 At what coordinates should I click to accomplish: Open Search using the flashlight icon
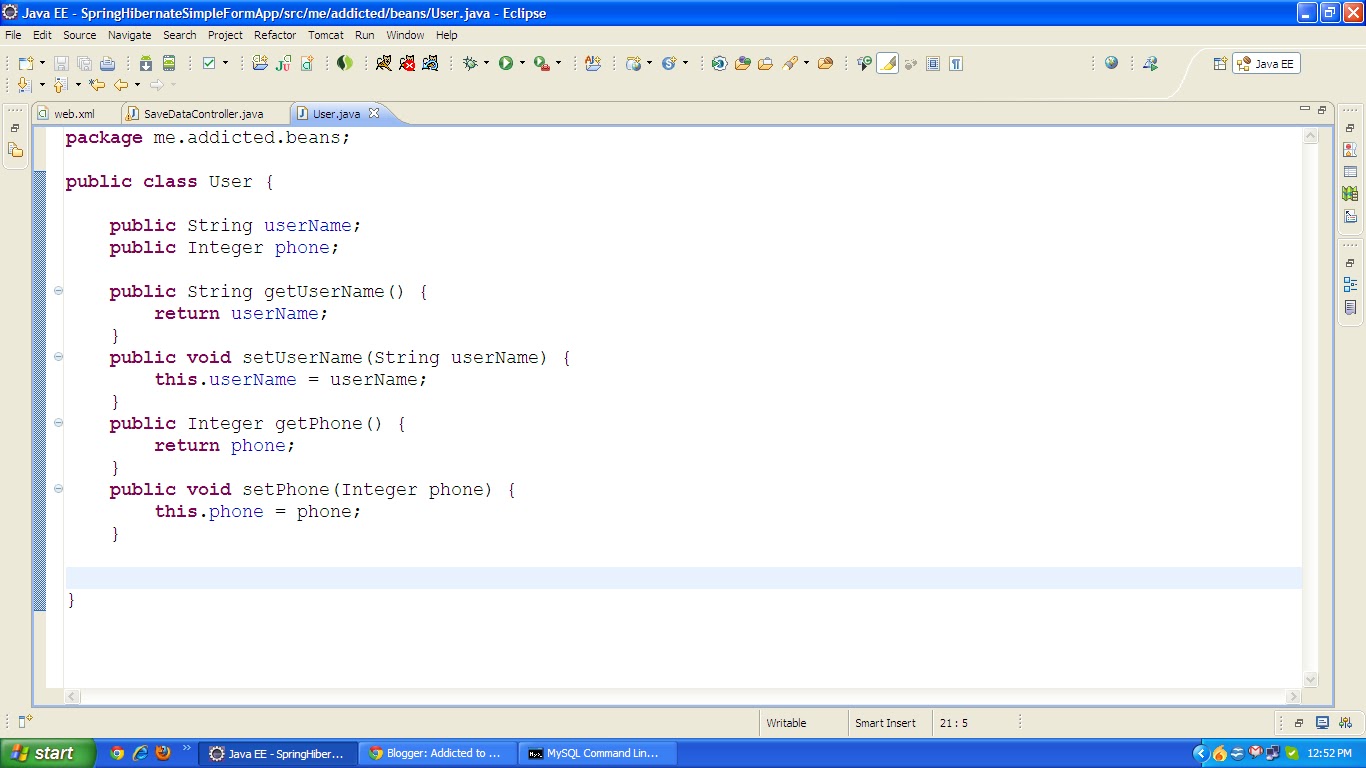tap(791, 63)
